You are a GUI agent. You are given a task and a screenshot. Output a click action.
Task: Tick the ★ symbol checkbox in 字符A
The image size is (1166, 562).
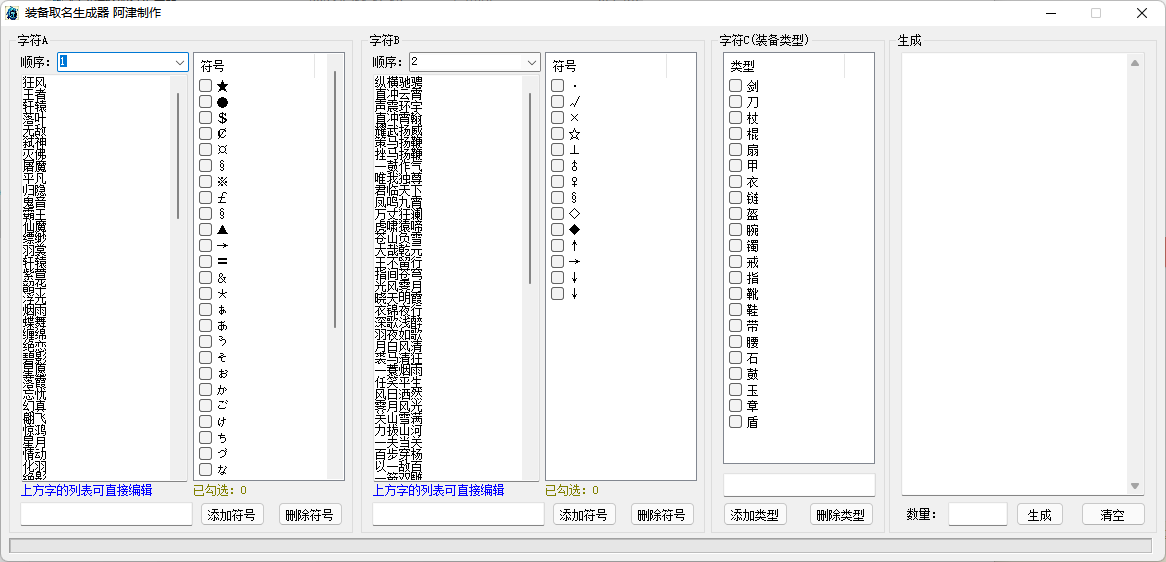205,85
